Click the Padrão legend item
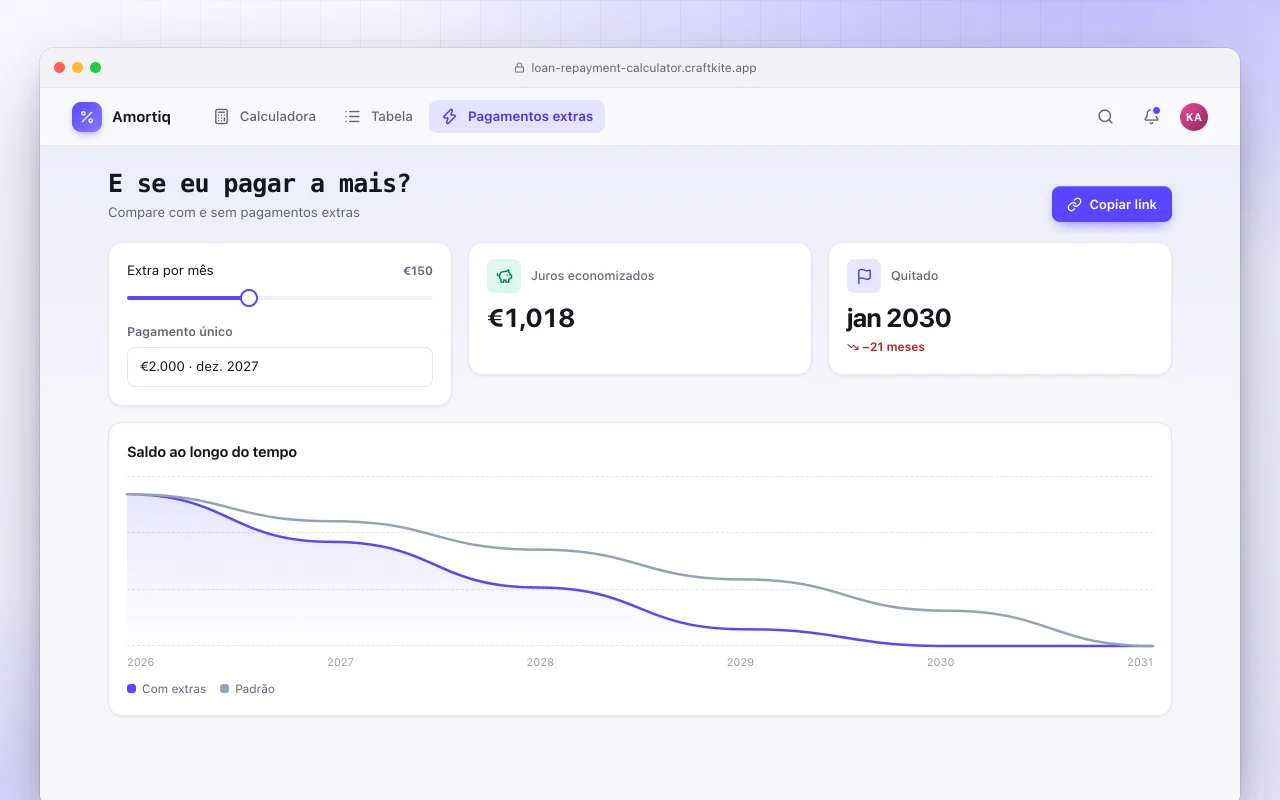 pos(247,689)
